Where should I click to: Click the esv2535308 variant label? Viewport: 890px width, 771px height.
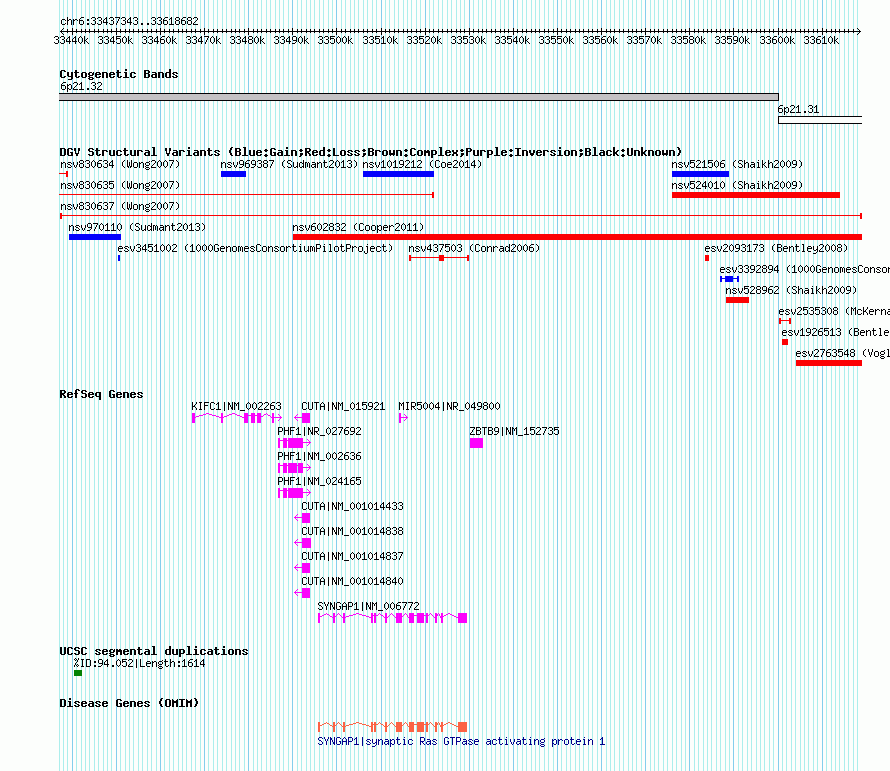pyautogui.click(x=834, y=312)
